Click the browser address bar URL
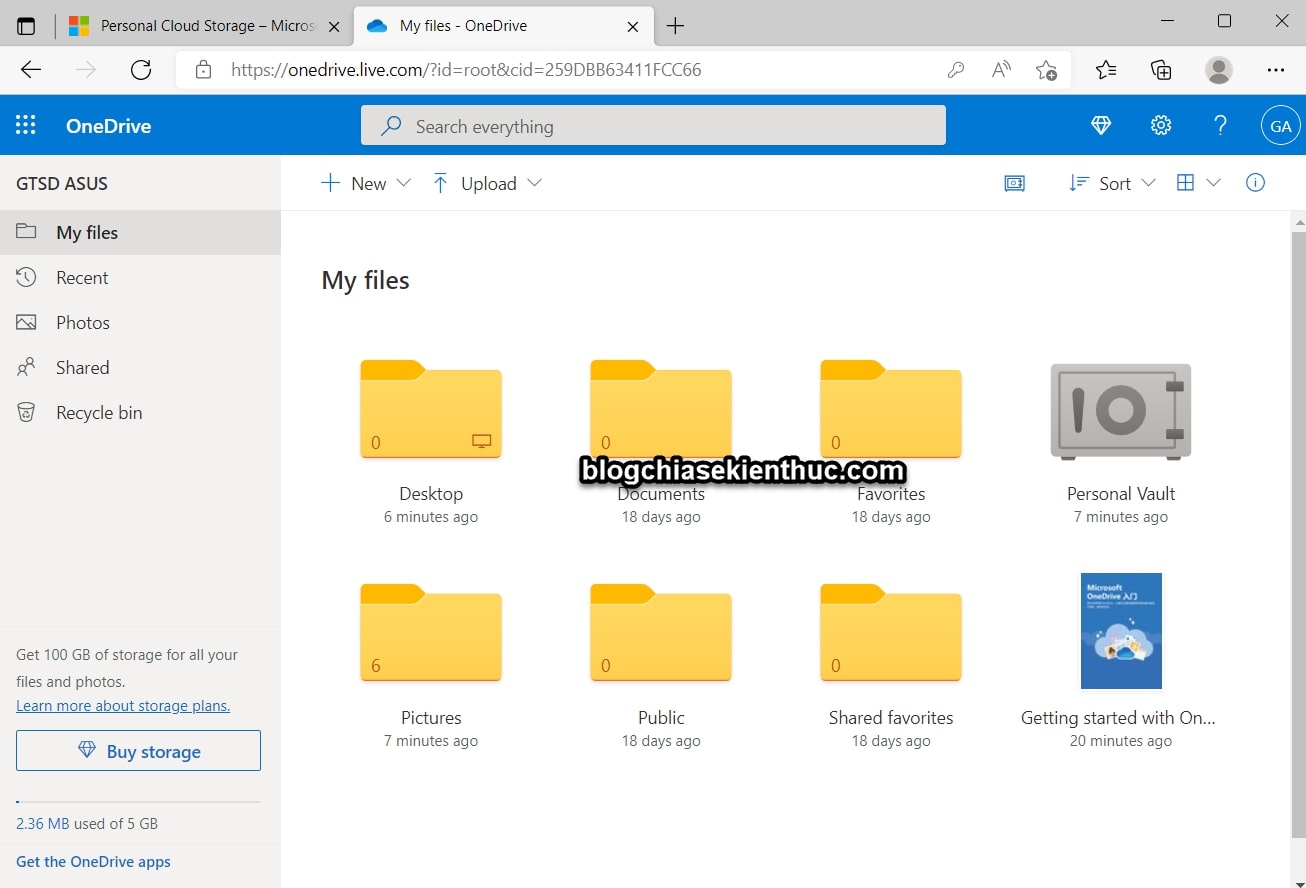The width and height of the screenshot is (1306, 888). click(x=466, y=70)
